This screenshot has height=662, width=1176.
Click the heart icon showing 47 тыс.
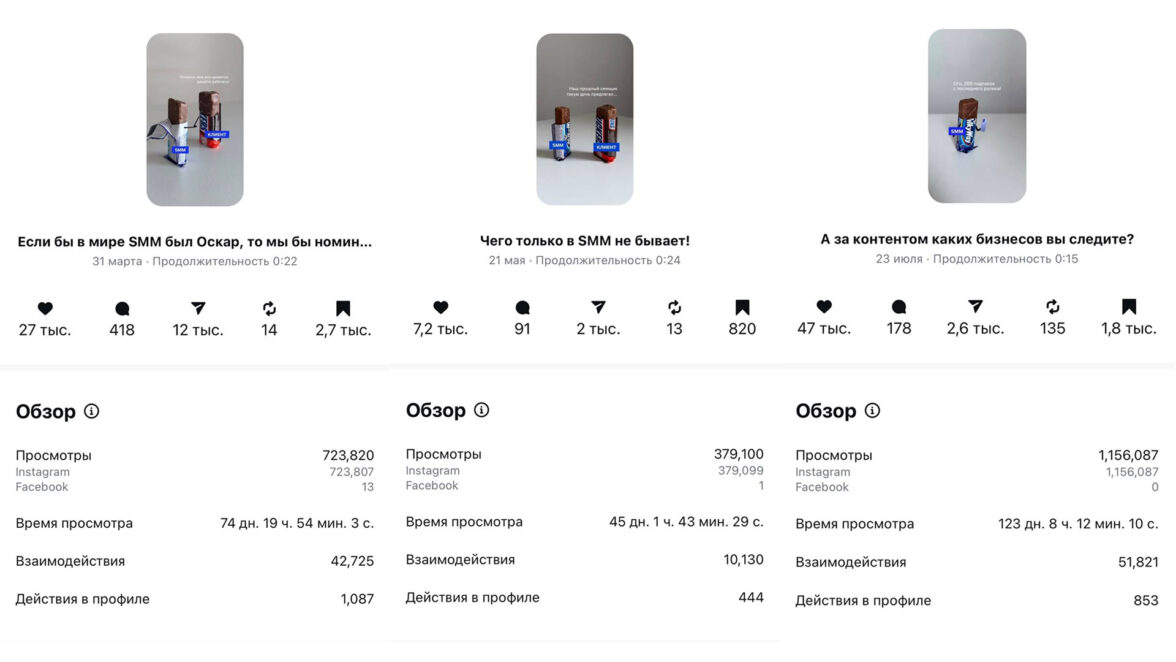click(x=824, y=307)
